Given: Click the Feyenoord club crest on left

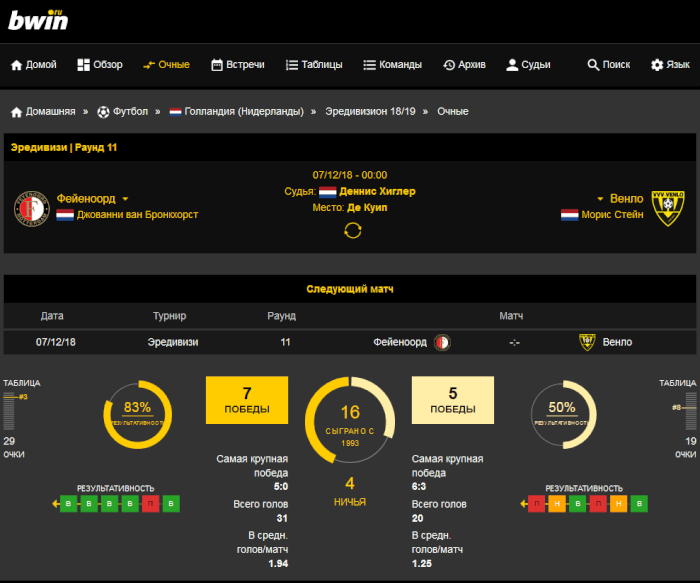Looking at the screenshot, I should coord(31,207).
